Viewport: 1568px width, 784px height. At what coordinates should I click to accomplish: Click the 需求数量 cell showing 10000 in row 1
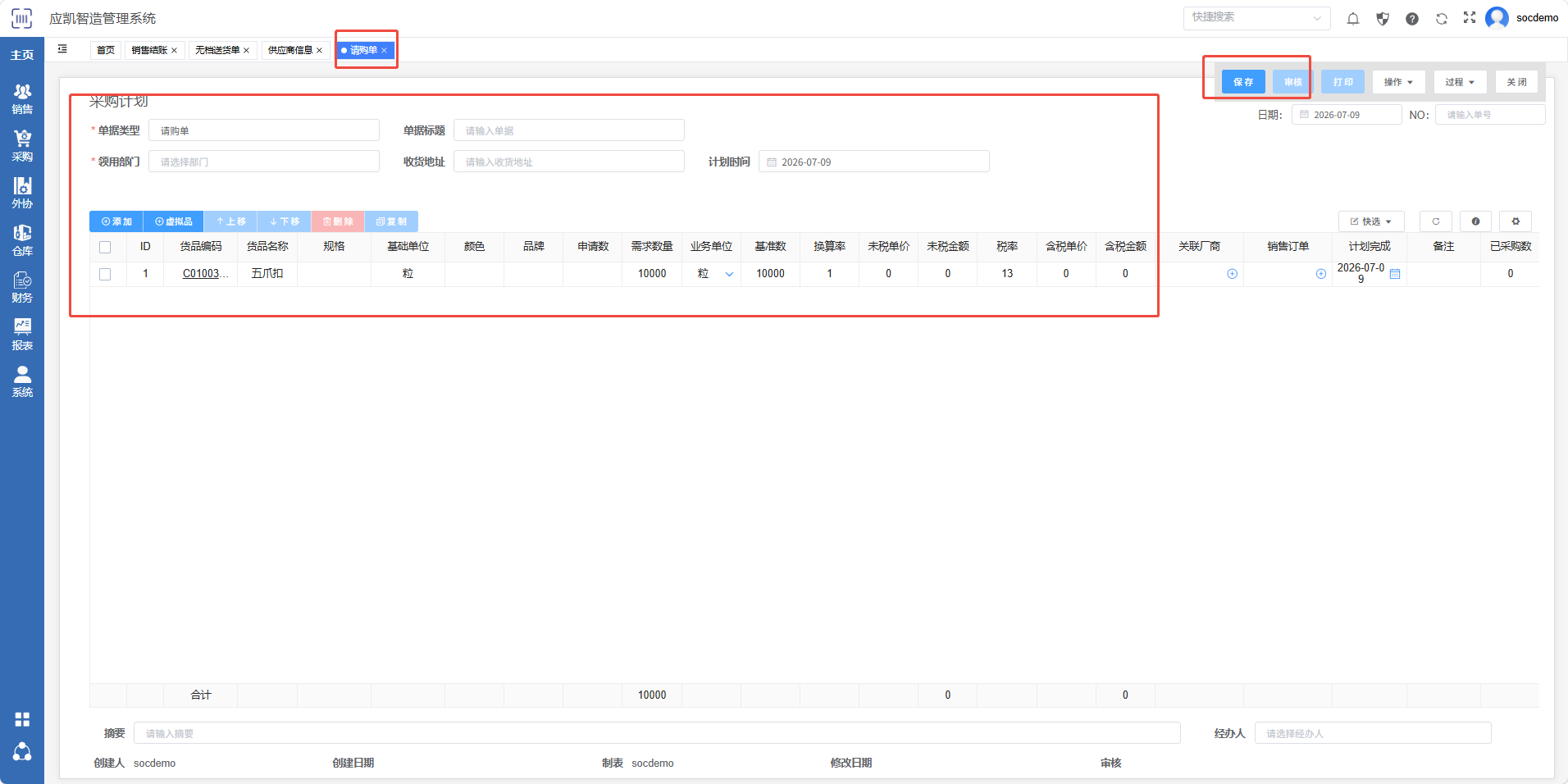click(652, 274)
